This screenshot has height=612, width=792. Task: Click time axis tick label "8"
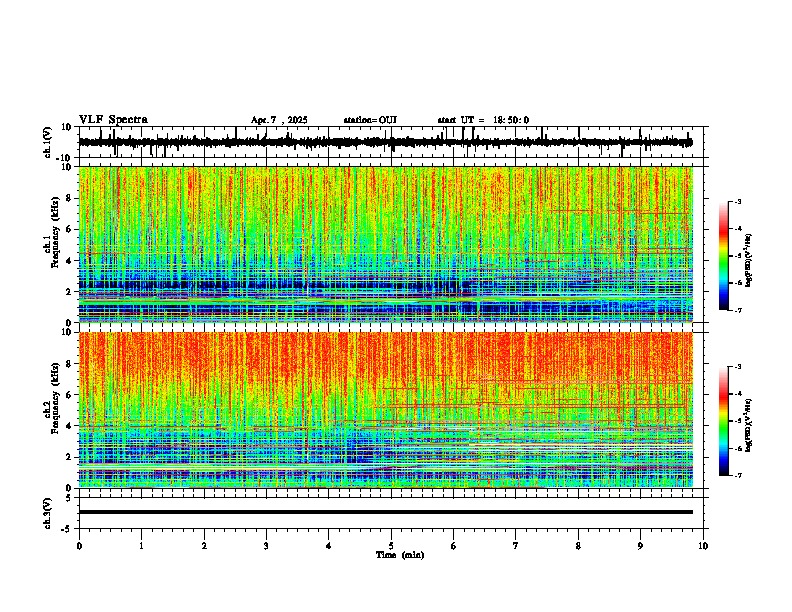click(578, 546)
